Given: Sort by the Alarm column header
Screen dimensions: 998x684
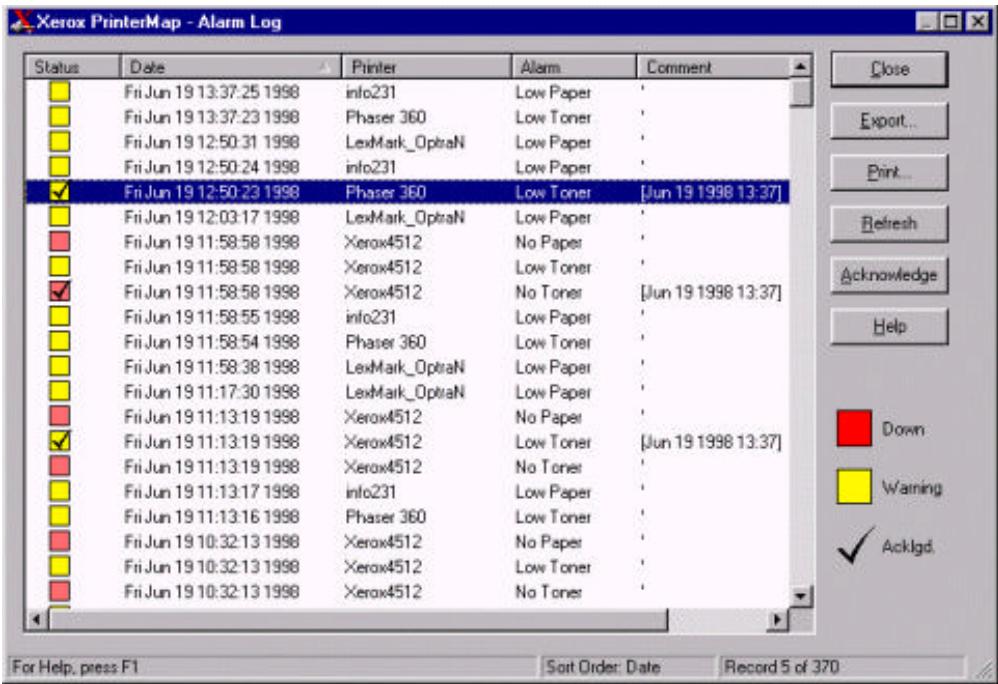Looking at the screenshot, I should [x=573, y=67].
